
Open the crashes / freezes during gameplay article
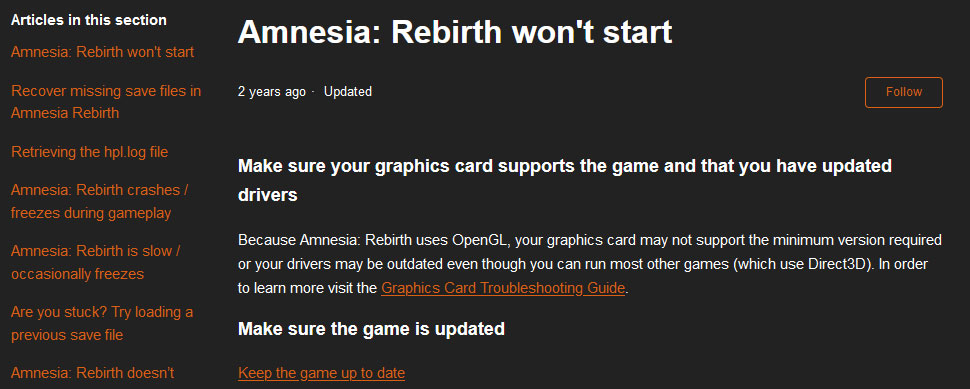coord(100,202)
